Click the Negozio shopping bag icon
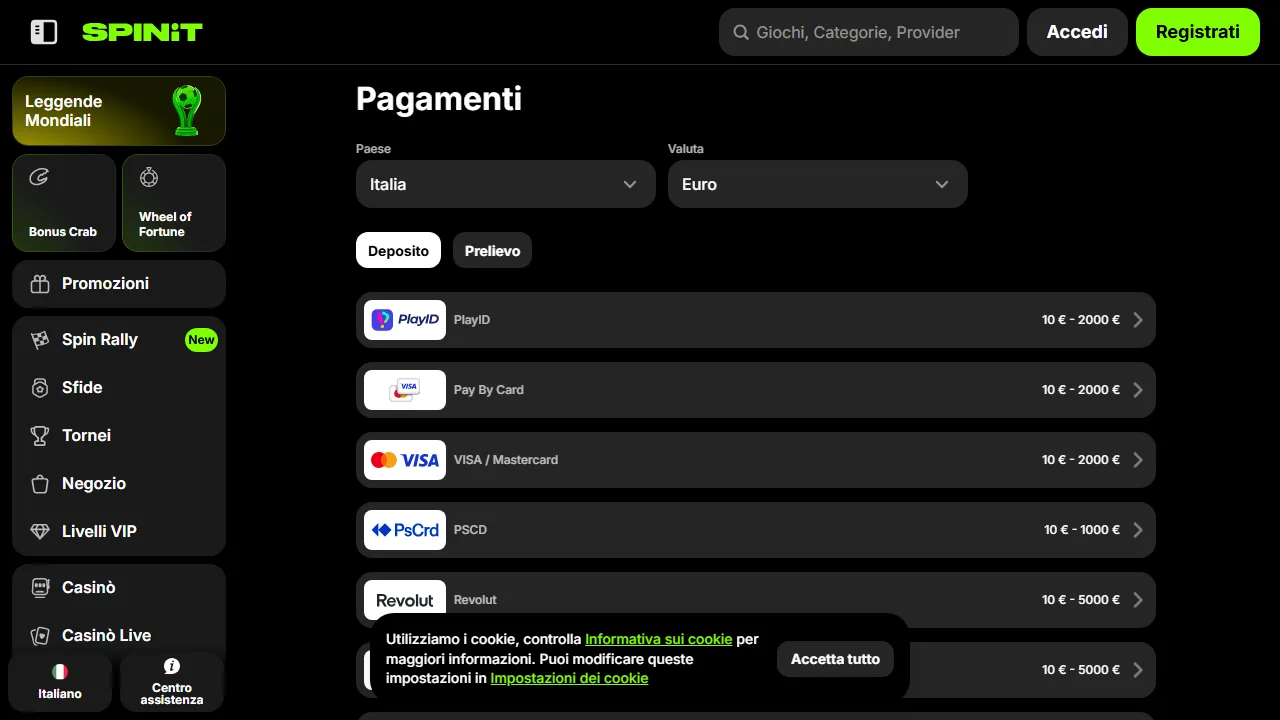The width and height of the screenshot is (1280, 720). [40, 484]
